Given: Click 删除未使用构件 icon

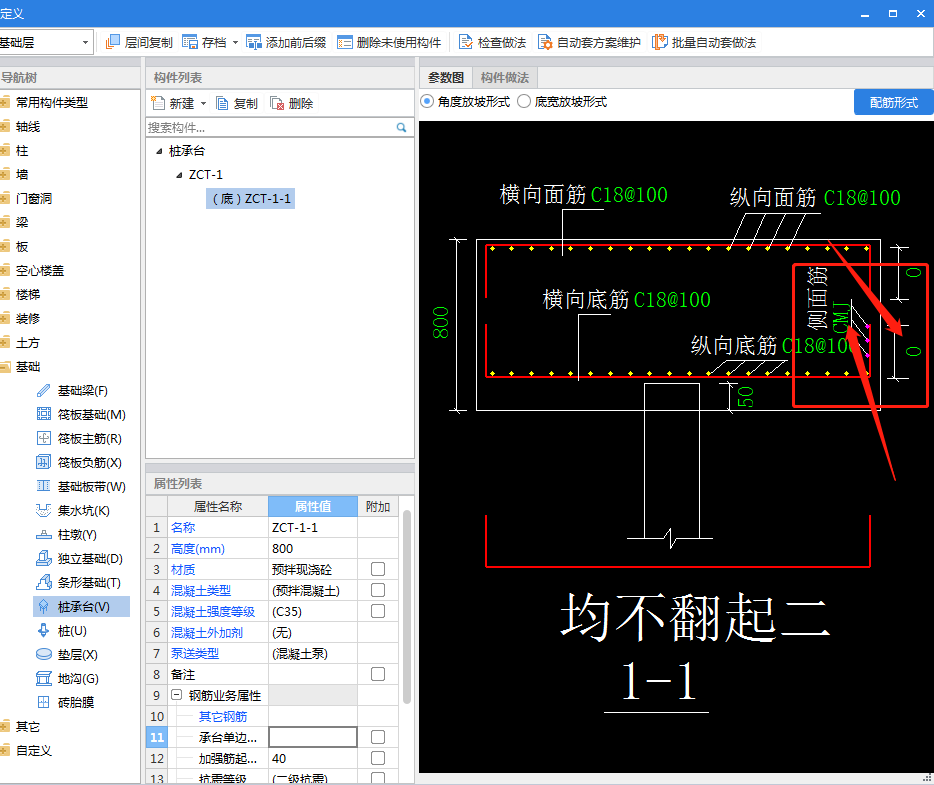Looking at the screenshot, I should pos(344,42).
